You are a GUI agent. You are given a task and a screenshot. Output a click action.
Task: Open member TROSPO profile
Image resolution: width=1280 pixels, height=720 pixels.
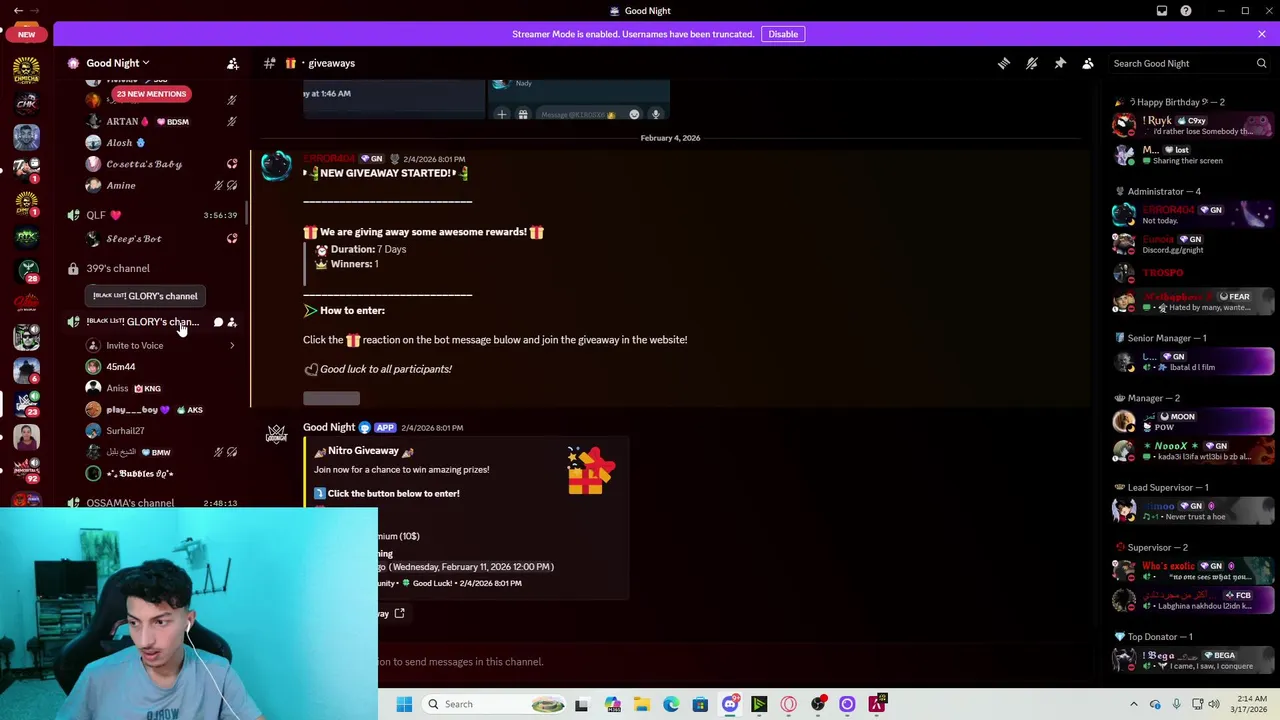[x=1193, y=272]
